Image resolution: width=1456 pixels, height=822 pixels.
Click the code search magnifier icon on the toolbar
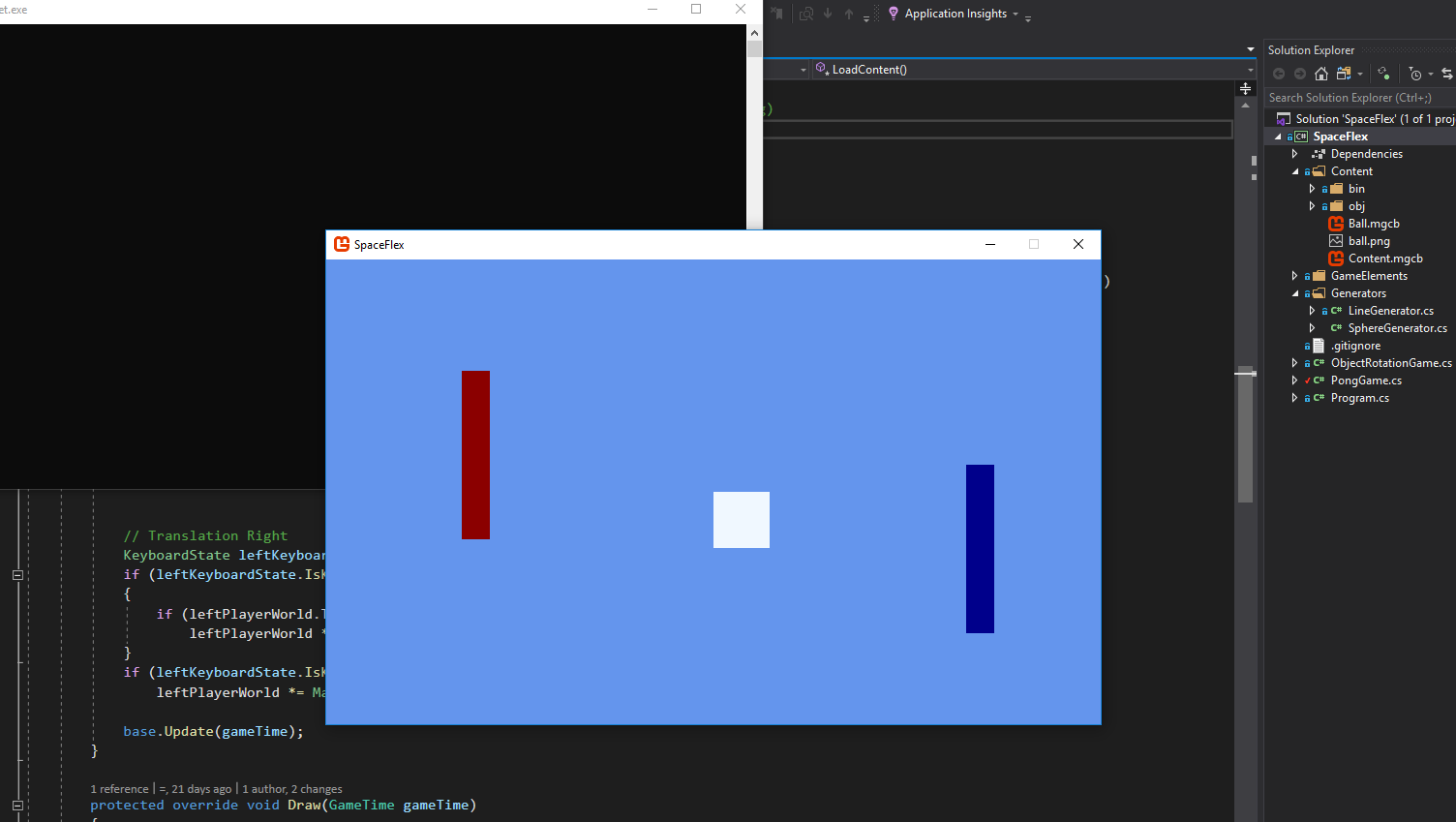[807, 13]
